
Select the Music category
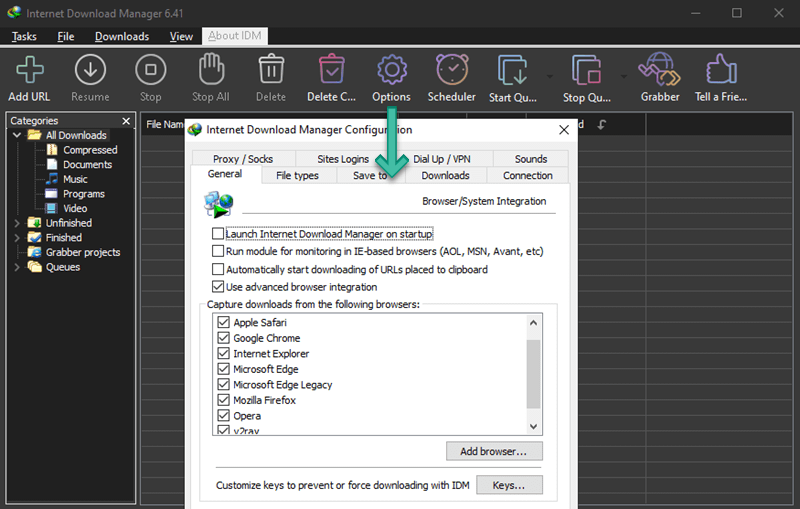point(75,180)
